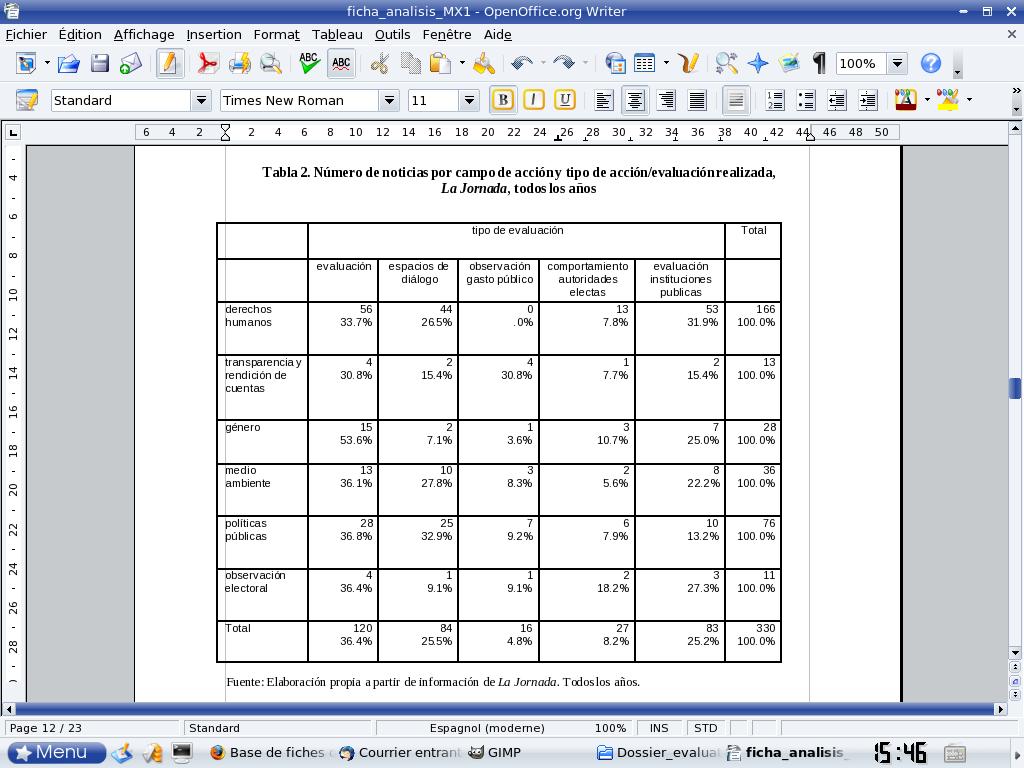Open the Format menu

click(x=276, y=34)
